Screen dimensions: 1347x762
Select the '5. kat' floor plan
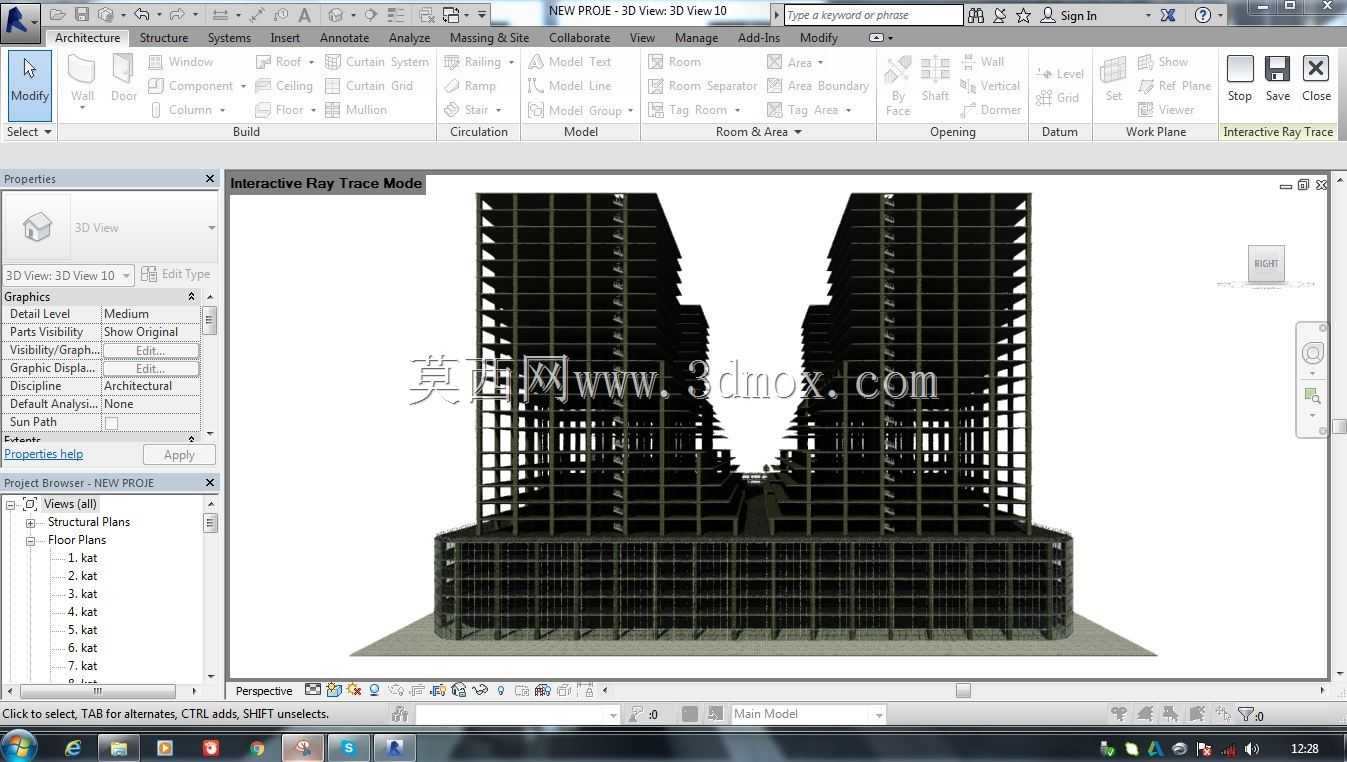pyautogui.click(x=82, y=630)
